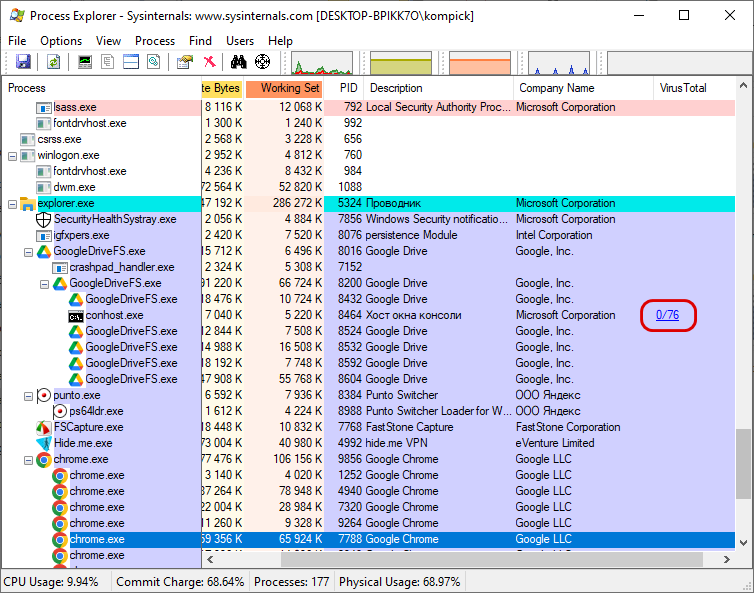Open the Users menu
Image resolution: width=754 pixels, height=593 pixels.
(x=240, y=41)
